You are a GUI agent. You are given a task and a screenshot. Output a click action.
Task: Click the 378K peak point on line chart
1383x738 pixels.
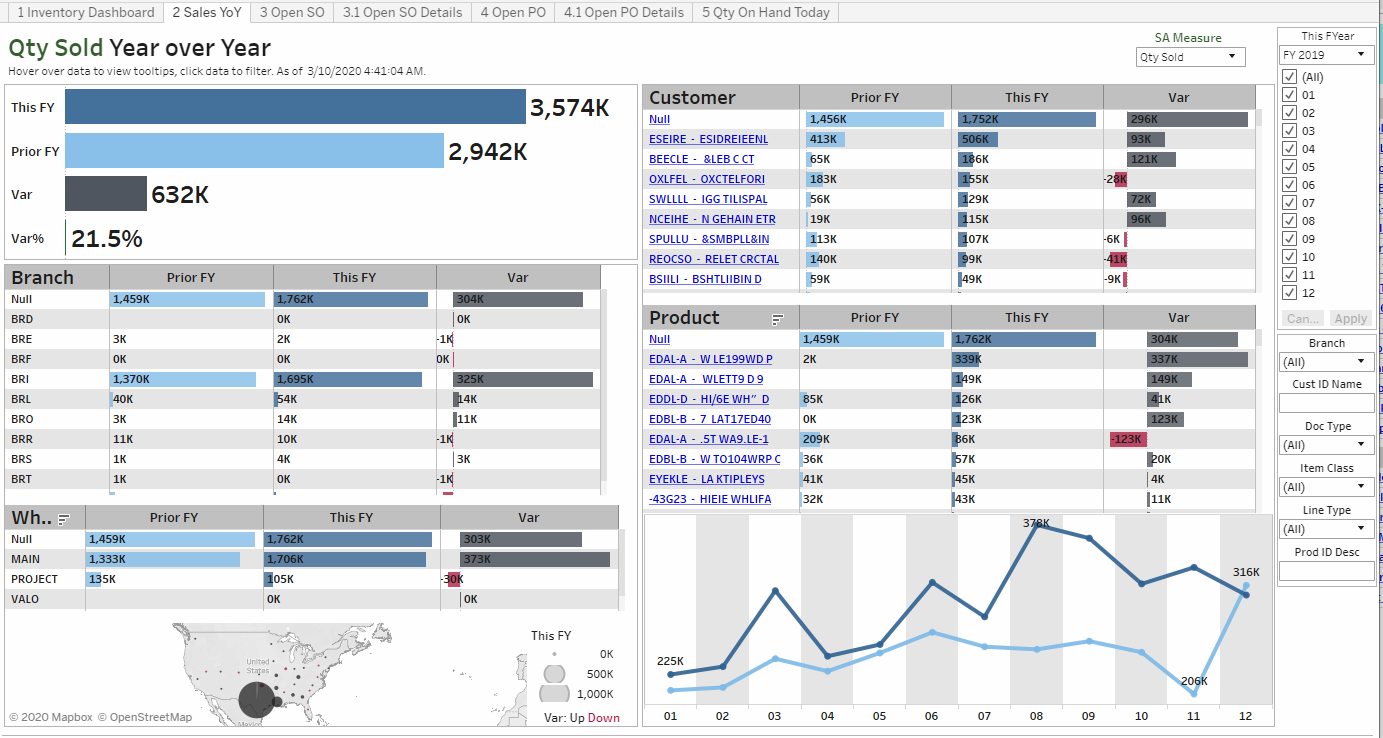[x=1037, y=525]
